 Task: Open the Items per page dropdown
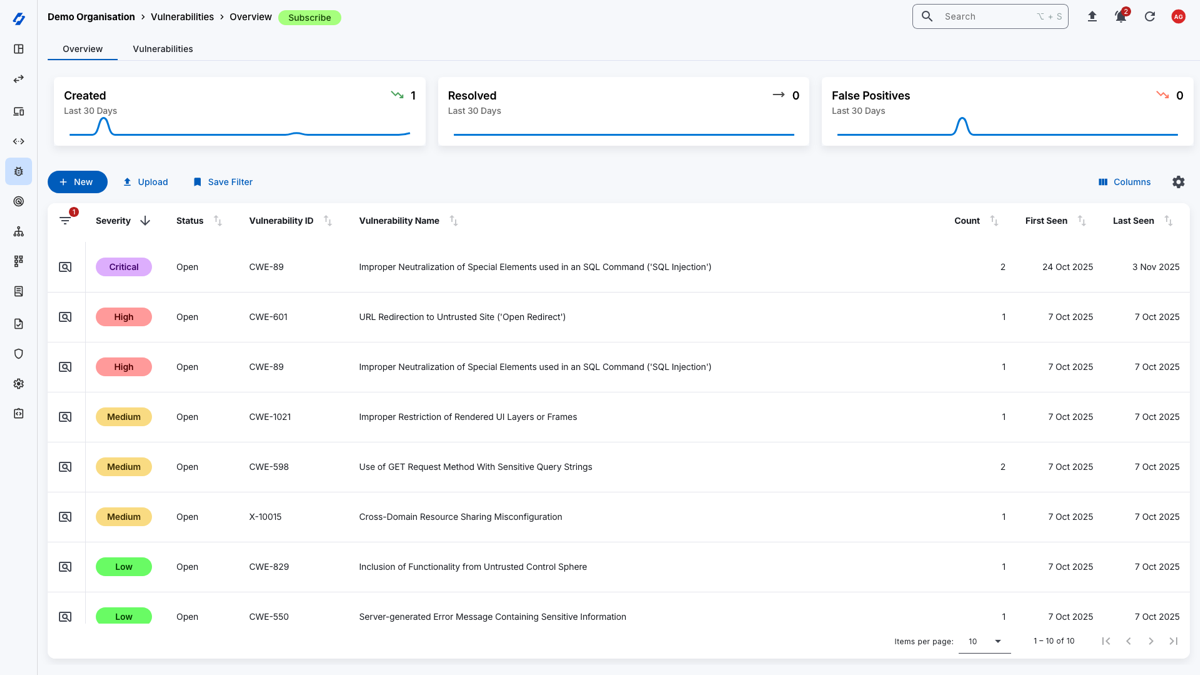coord(983,641)
